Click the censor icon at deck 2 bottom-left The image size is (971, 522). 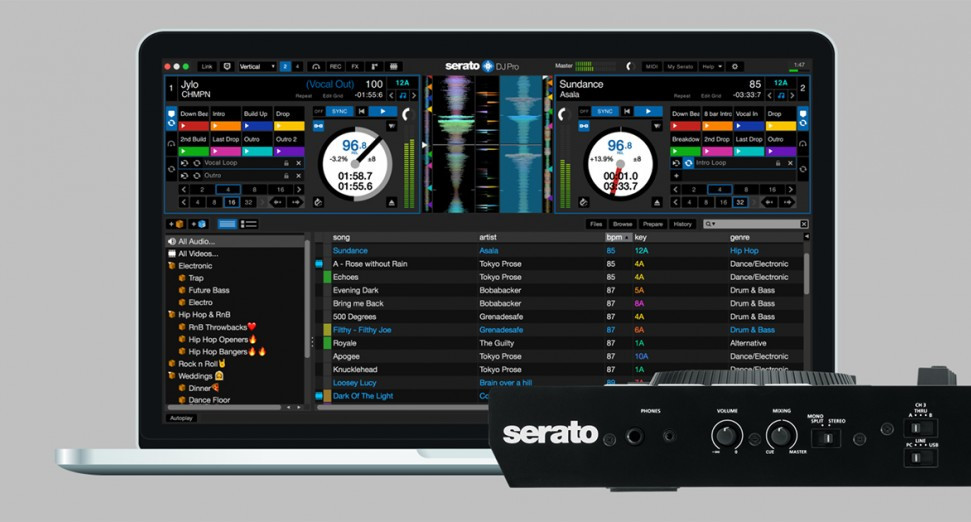click(583, 202)
